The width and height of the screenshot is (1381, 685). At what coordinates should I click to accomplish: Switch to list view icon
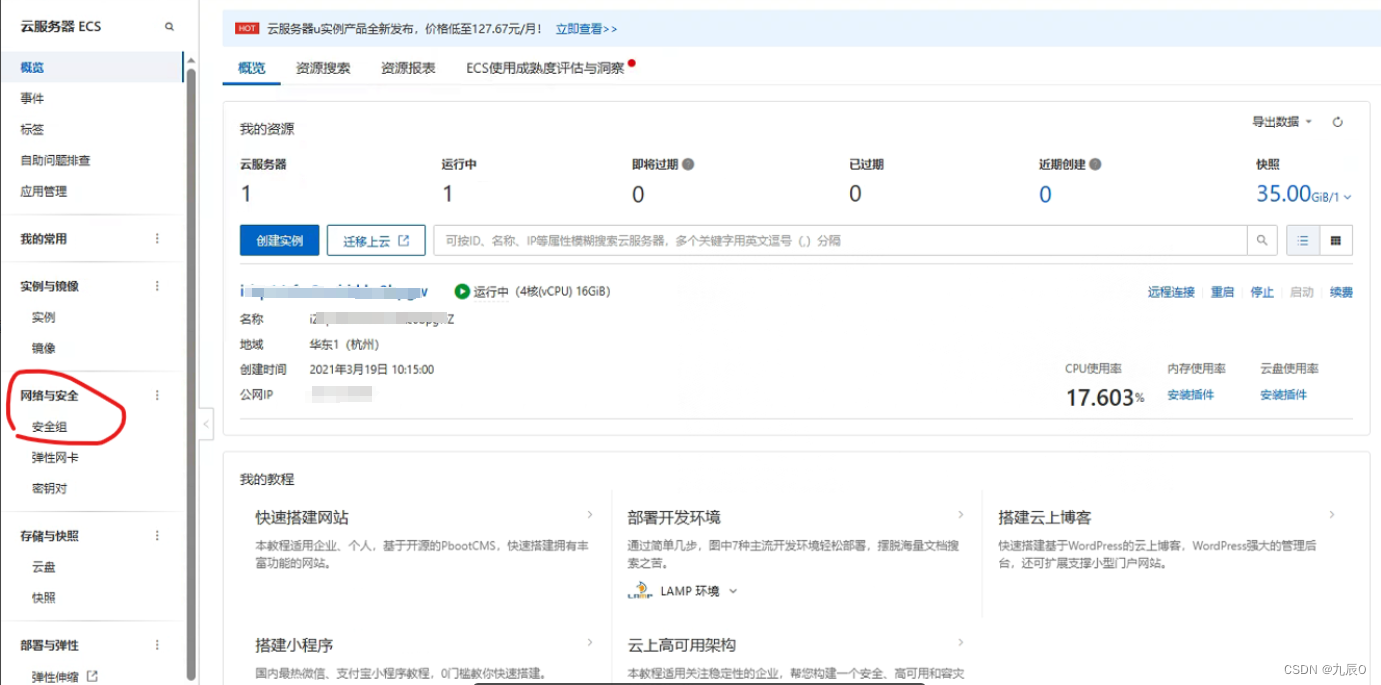pos(1303,240)
